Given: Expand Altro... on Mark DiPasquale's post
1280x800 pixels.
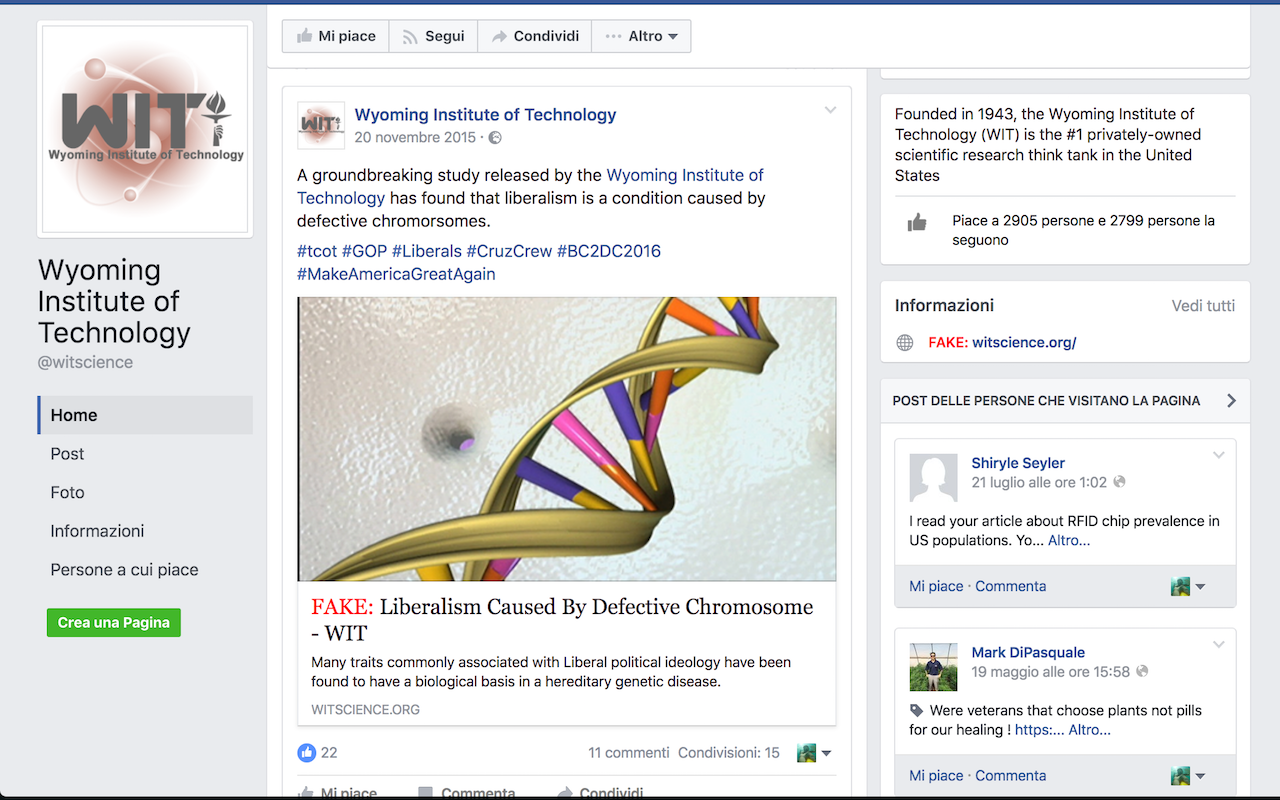Looking at the screenshot, I should click(1090, 730).
